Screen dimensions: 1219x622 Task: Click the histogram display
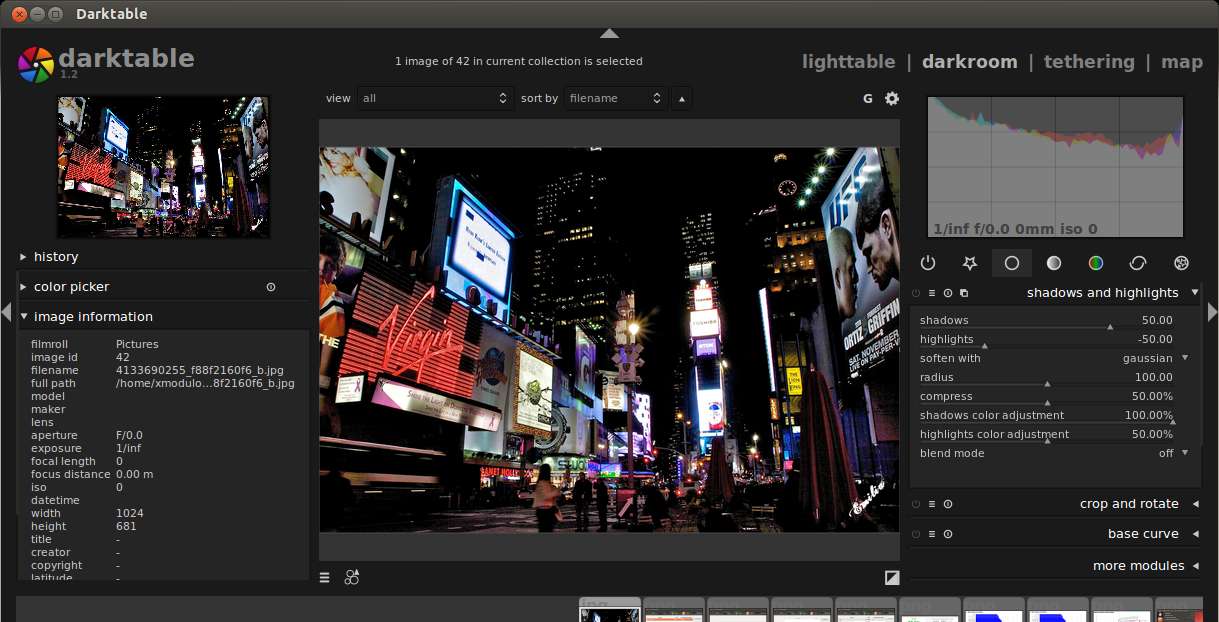1055,167
